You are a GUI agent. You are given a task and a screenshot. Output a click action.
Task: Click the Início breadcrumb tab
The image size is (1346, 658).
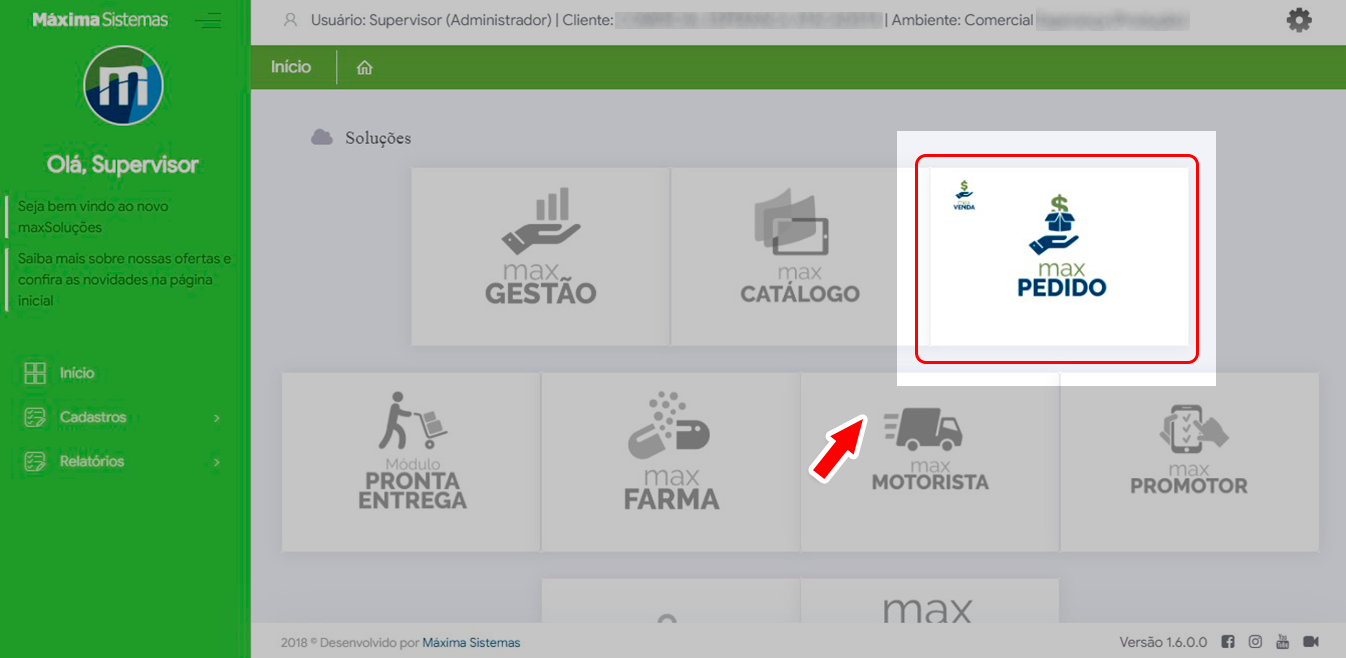click(x=291, y=67)
